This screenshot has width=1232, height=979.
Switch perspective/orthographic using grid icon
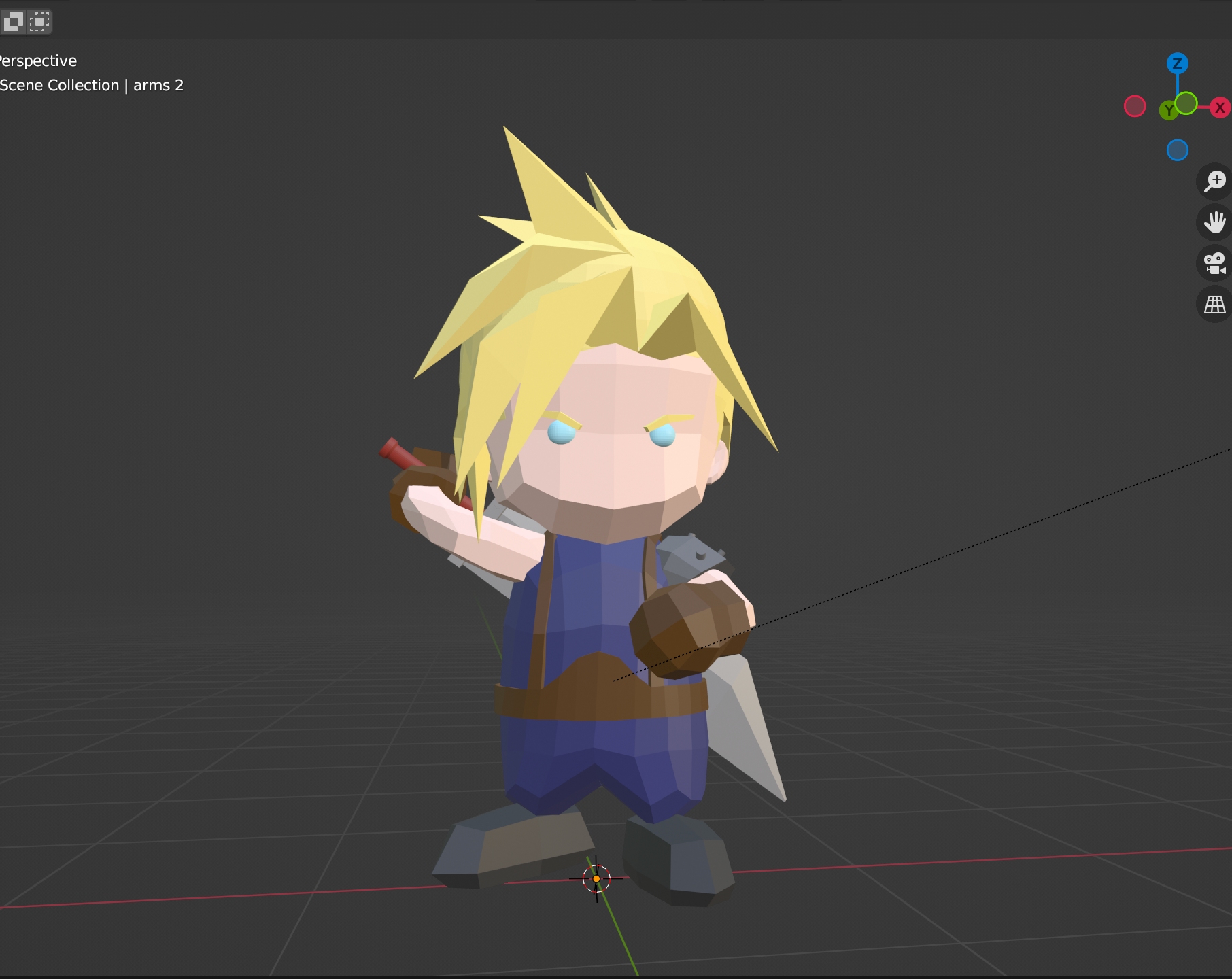[x=1214, y=305]
